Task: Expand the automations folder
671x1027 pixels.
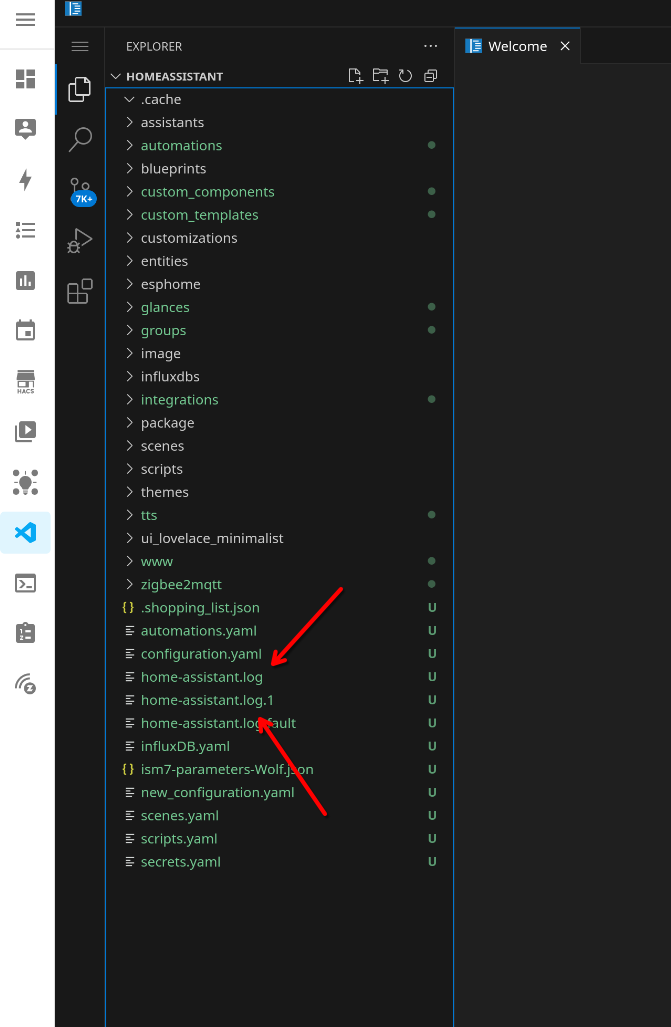Action: click(x=181, y=146)
